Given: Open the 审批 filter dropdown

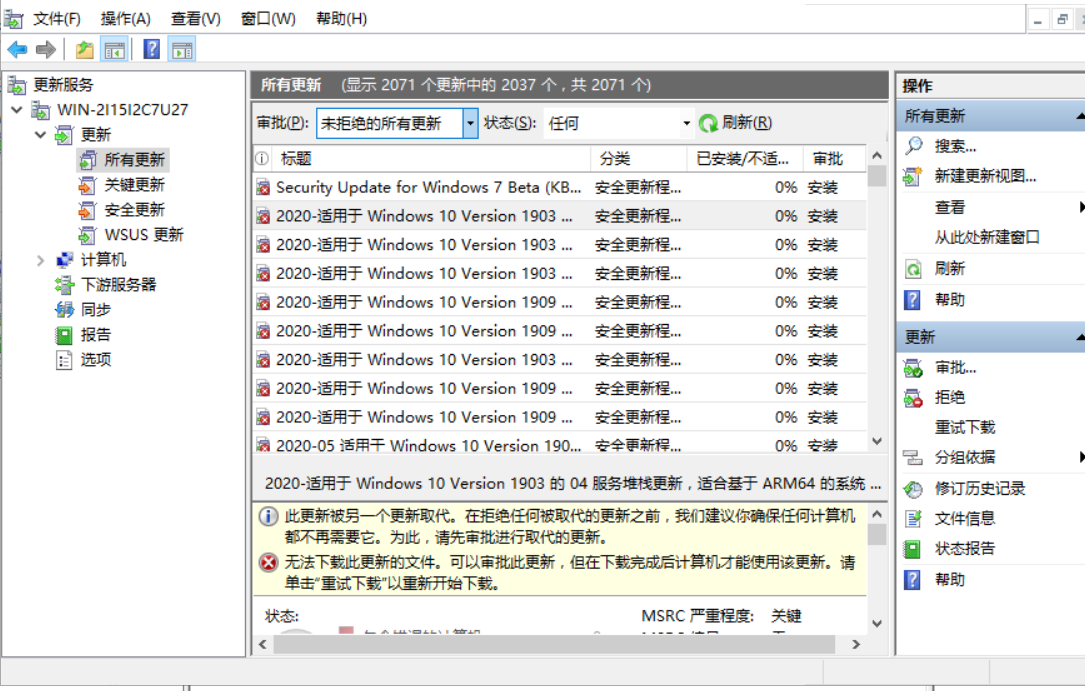Looking at the screenshot, I should coord(470,124).
